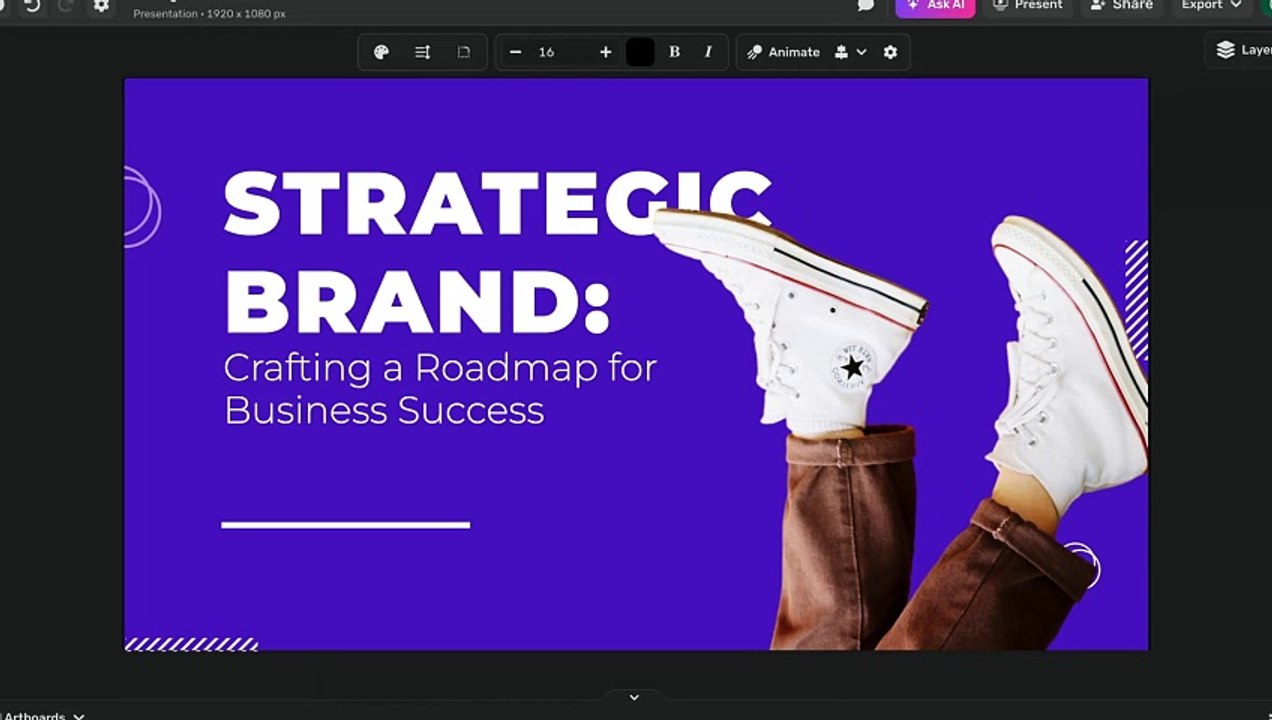The image size is (1272, 720).
Task: Open the comments speech bubble icon
Action: click(x=866, y=6)
